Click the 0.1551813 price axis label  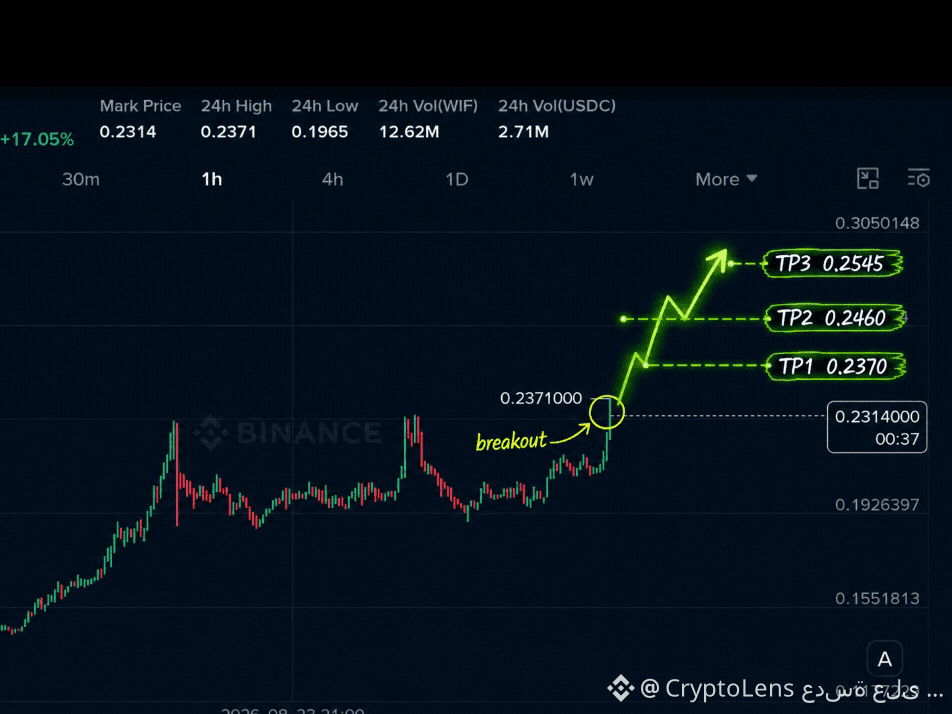coord(877,599)
